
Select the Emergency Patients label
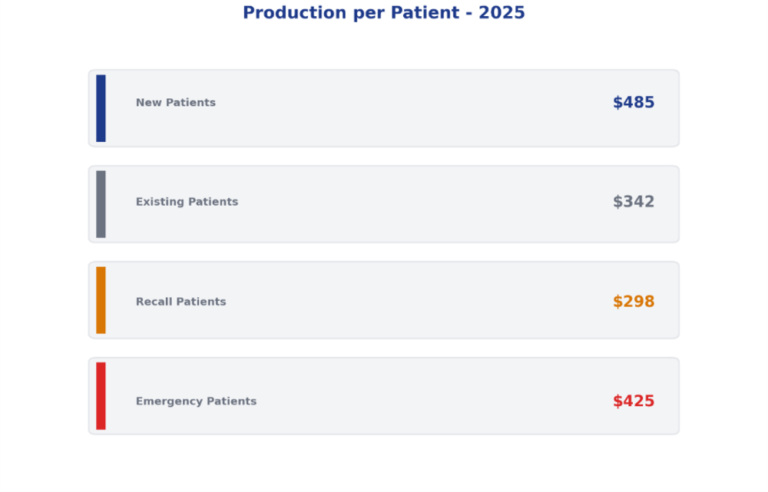[196, 401]
